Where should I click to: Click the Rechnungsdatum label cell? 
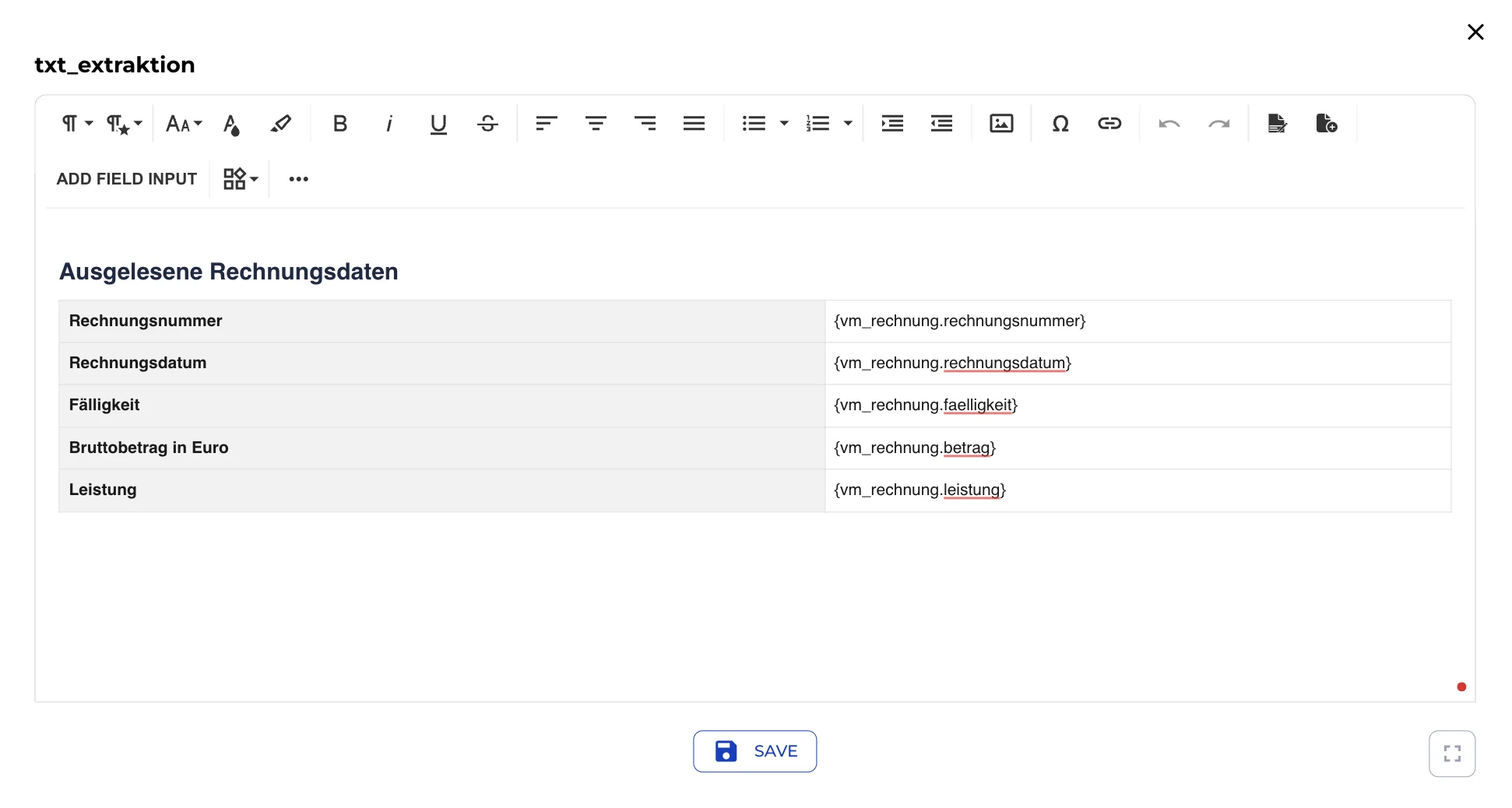(441, 363)
